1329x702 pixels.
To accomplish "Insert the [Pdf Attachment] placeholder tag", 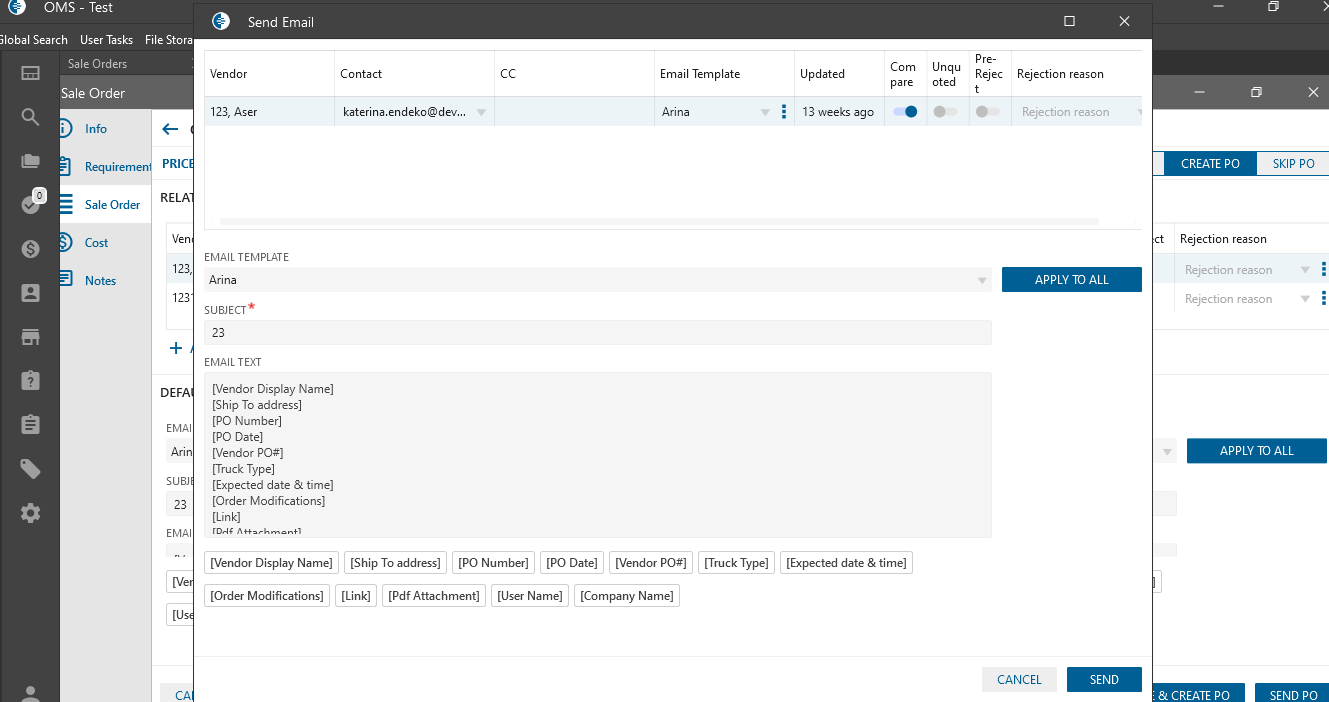I will 434,596.
